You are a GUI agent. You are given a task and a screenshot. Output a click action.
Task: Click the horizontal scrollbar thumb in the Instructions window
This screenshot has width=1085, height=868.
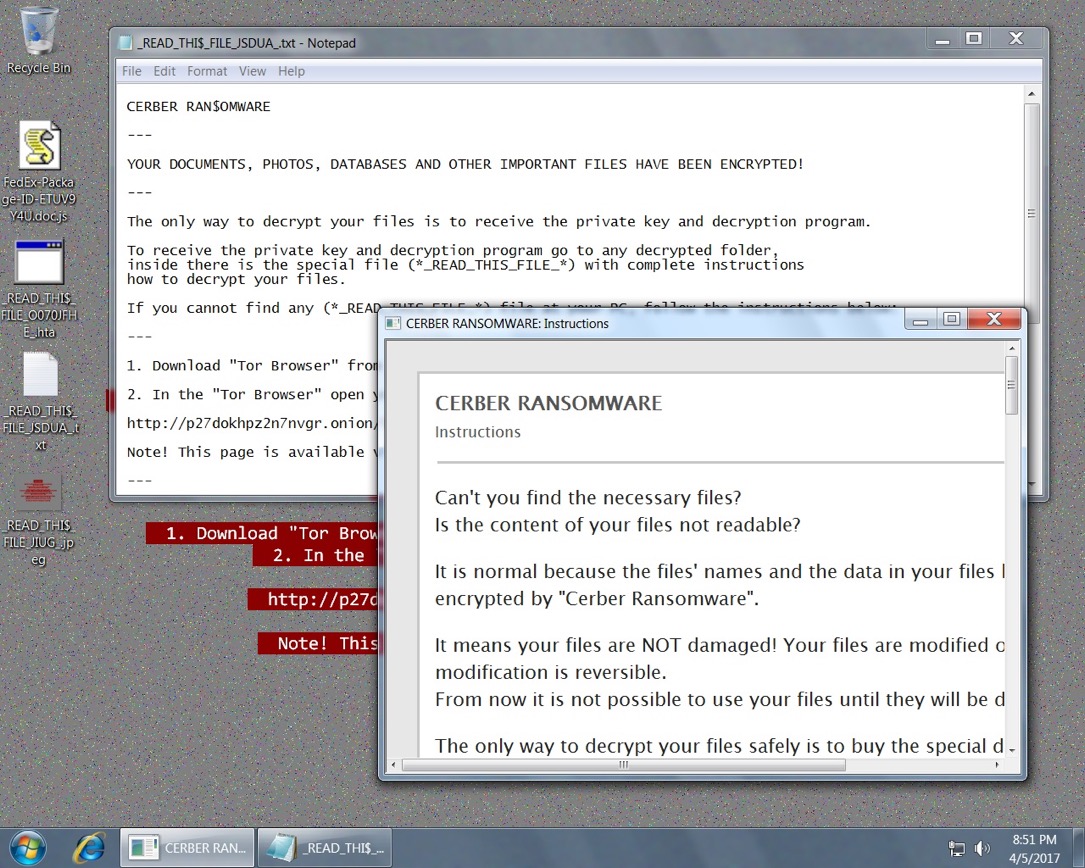(x=623, y=765)
